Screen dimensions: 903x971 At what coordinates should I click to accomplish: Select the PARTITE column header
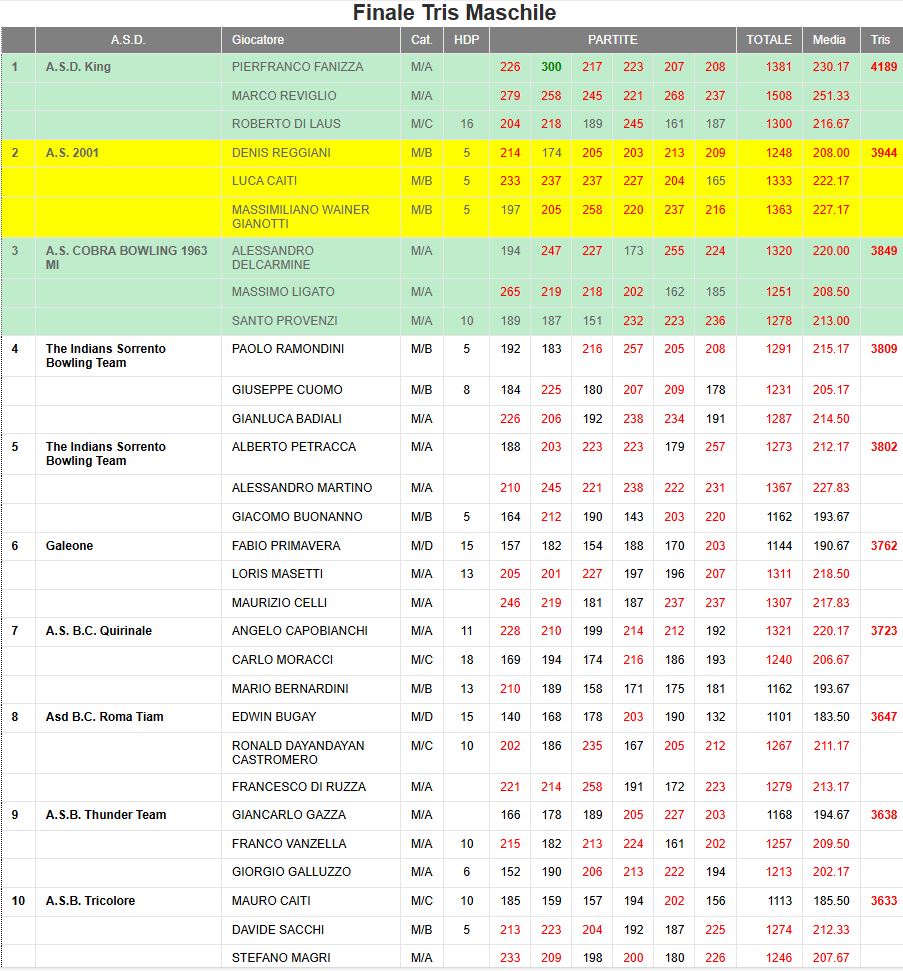coord(612,40)
